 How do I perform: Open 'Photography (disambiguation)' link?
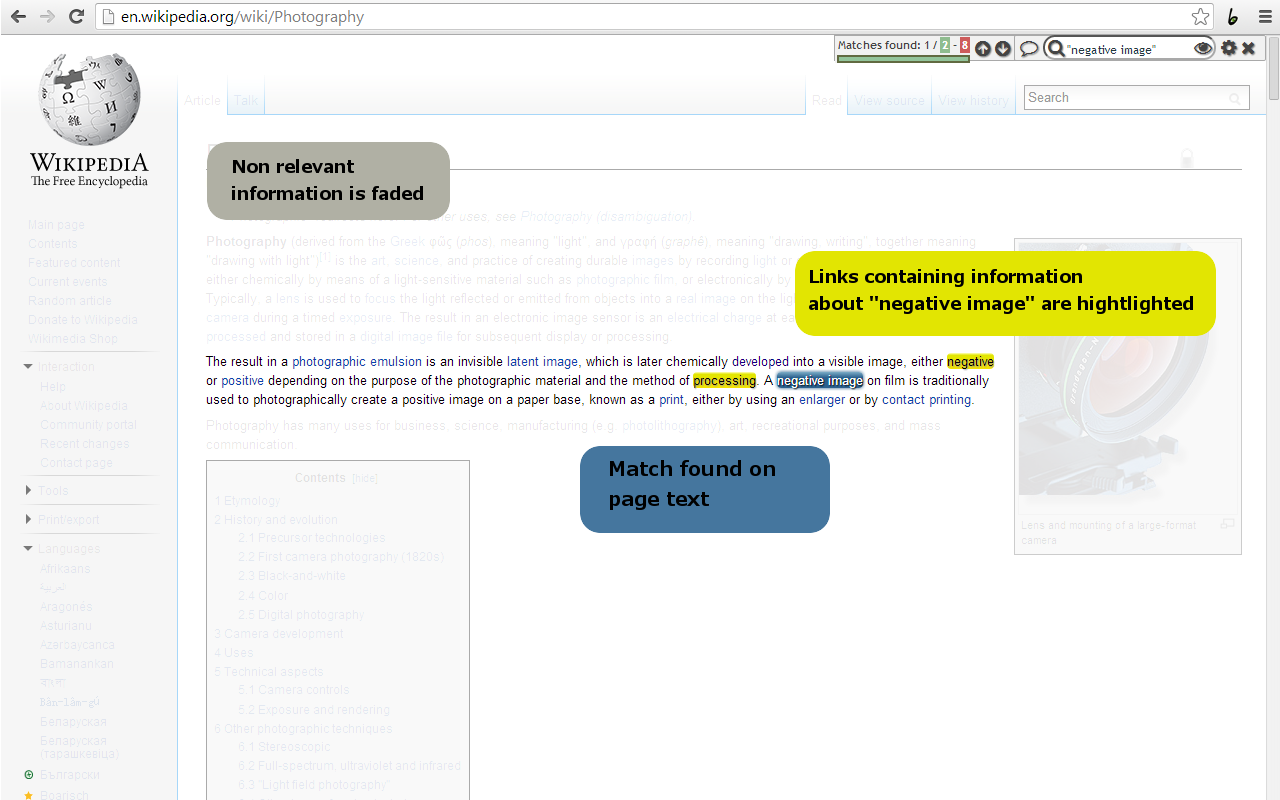606,217
